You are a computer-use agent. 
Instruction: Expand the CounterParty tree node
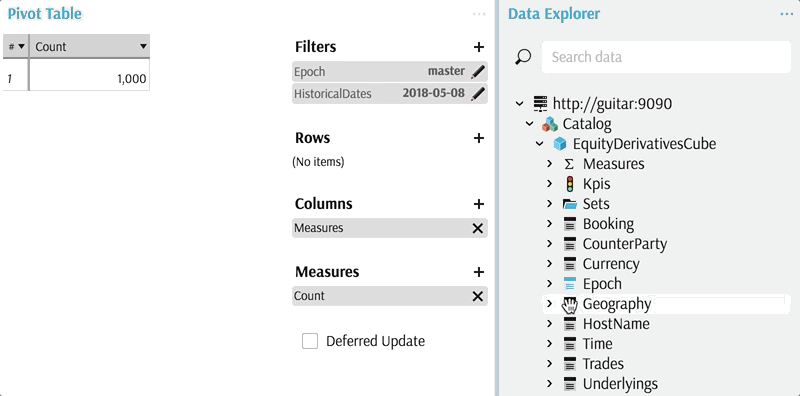(549, 244)
